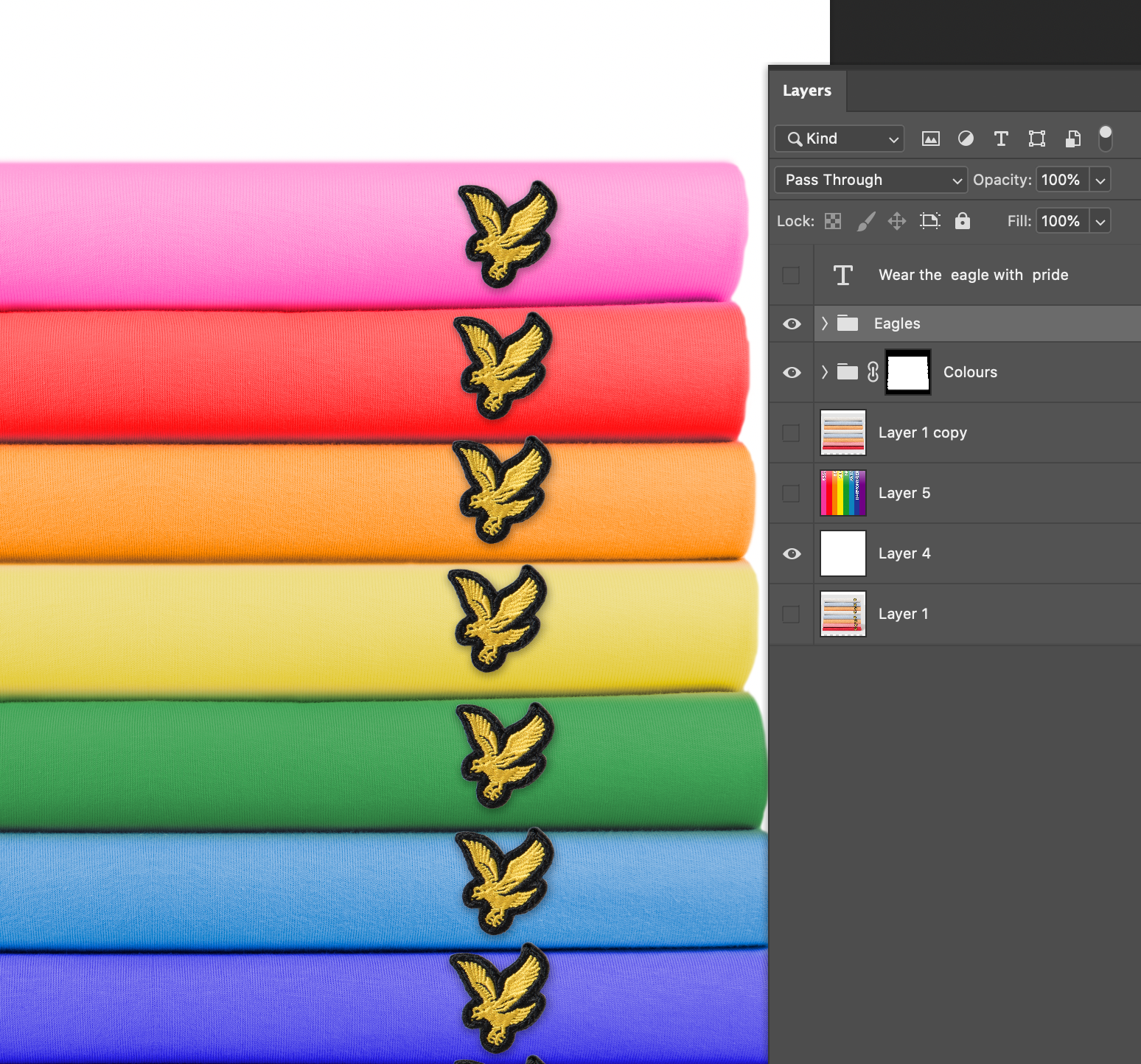Click the eagle on the blue shirt
1141x1064 pixels.
pos(503,881)
